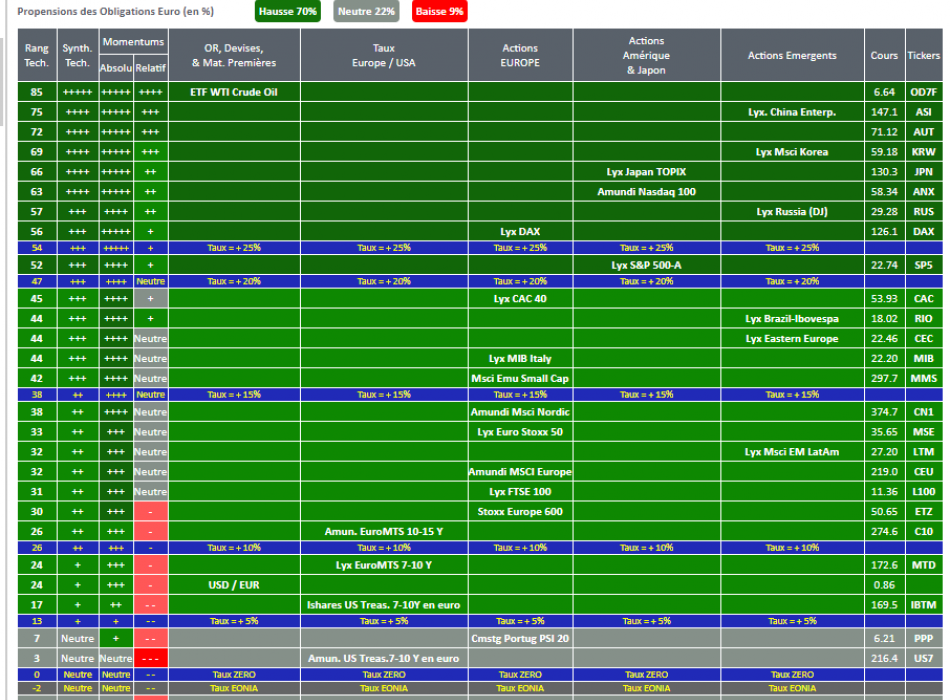
Task: Select the "Amundi Msci Nordic" cell
Action: click(520, 412)
